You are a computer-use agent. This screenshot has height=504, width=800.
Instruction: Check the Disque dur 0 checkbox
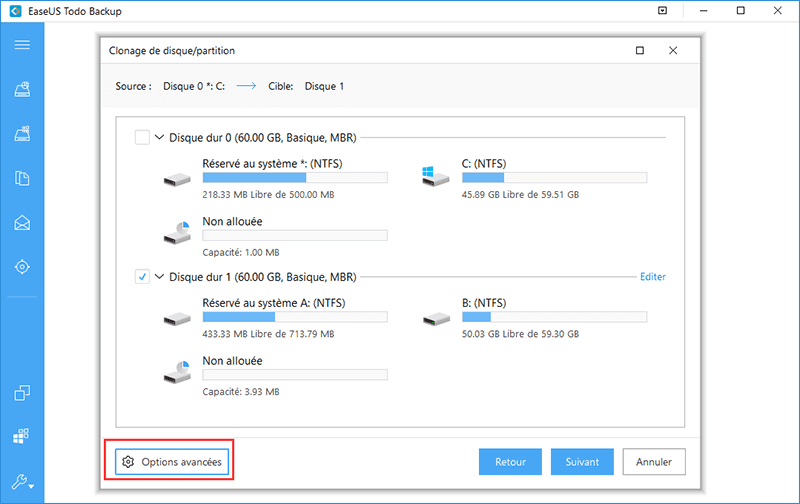[x=142, y=138]
